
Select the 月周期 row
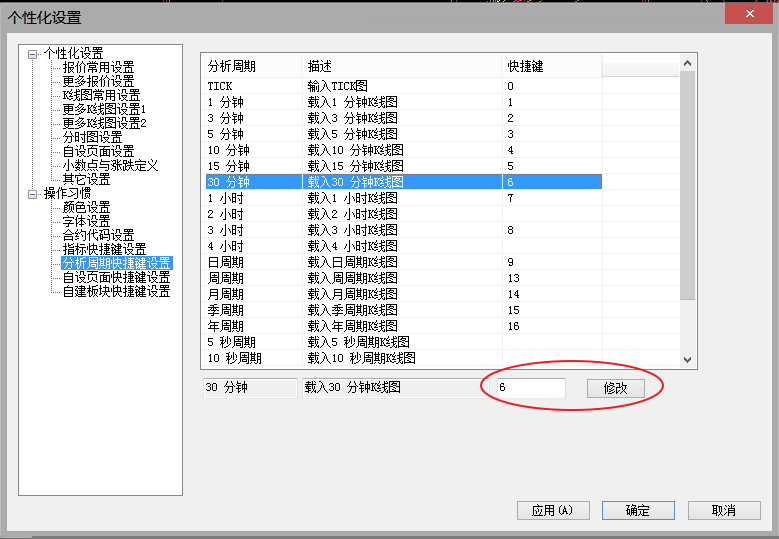click(x=403, y=294)
